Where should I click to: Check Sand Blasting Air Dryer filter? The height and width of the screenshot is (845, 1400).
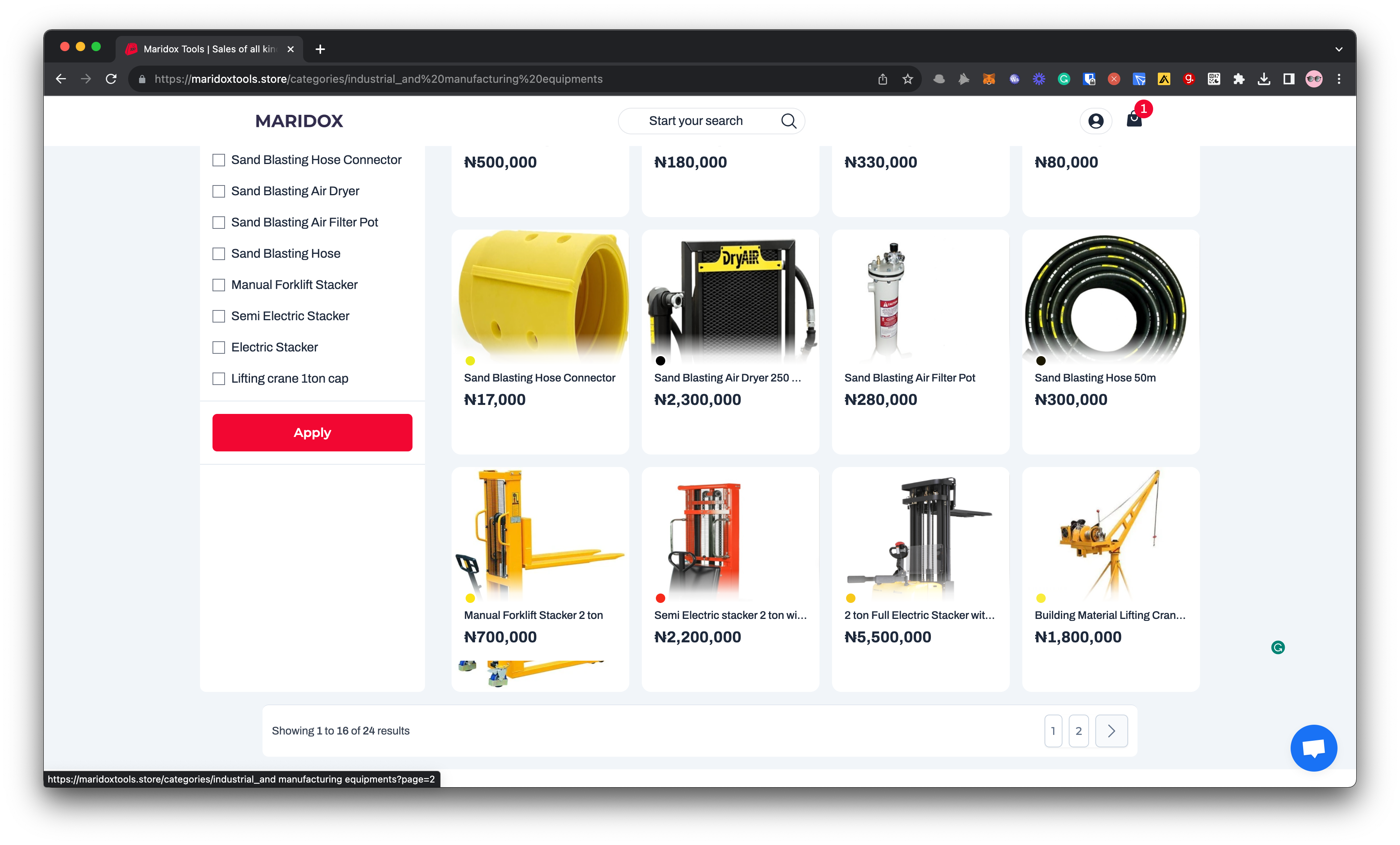pos(218,191)
